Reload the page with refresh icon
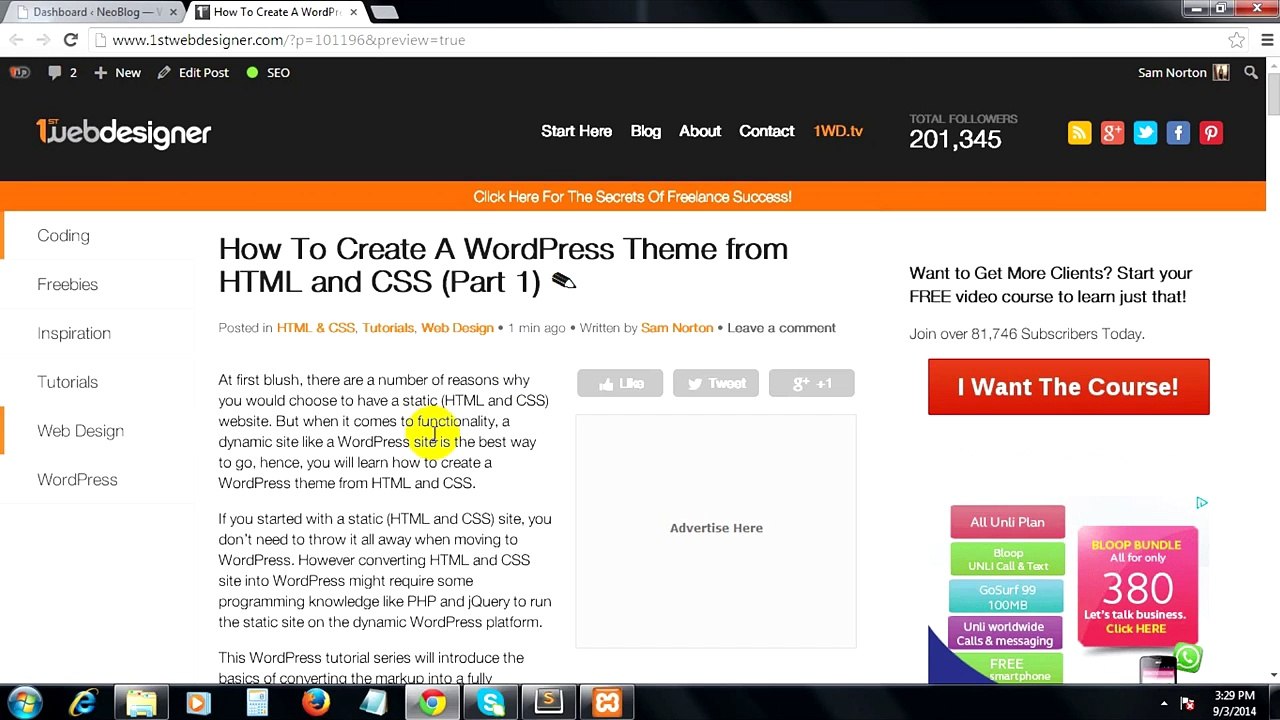This screenshot has width=1280, height=720. click(70, 40)
